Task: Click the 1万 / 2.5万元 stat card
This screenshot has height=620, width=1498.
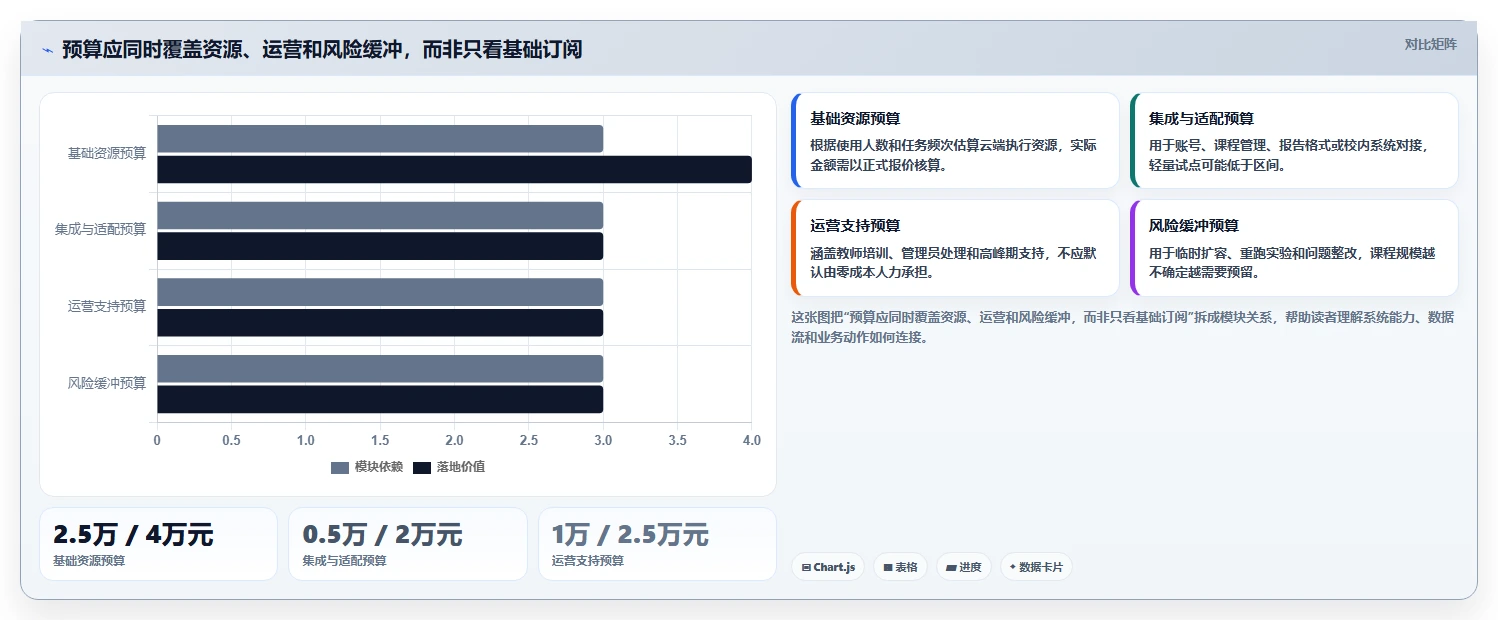Action: pyautogui.click(x=657, y=544)
